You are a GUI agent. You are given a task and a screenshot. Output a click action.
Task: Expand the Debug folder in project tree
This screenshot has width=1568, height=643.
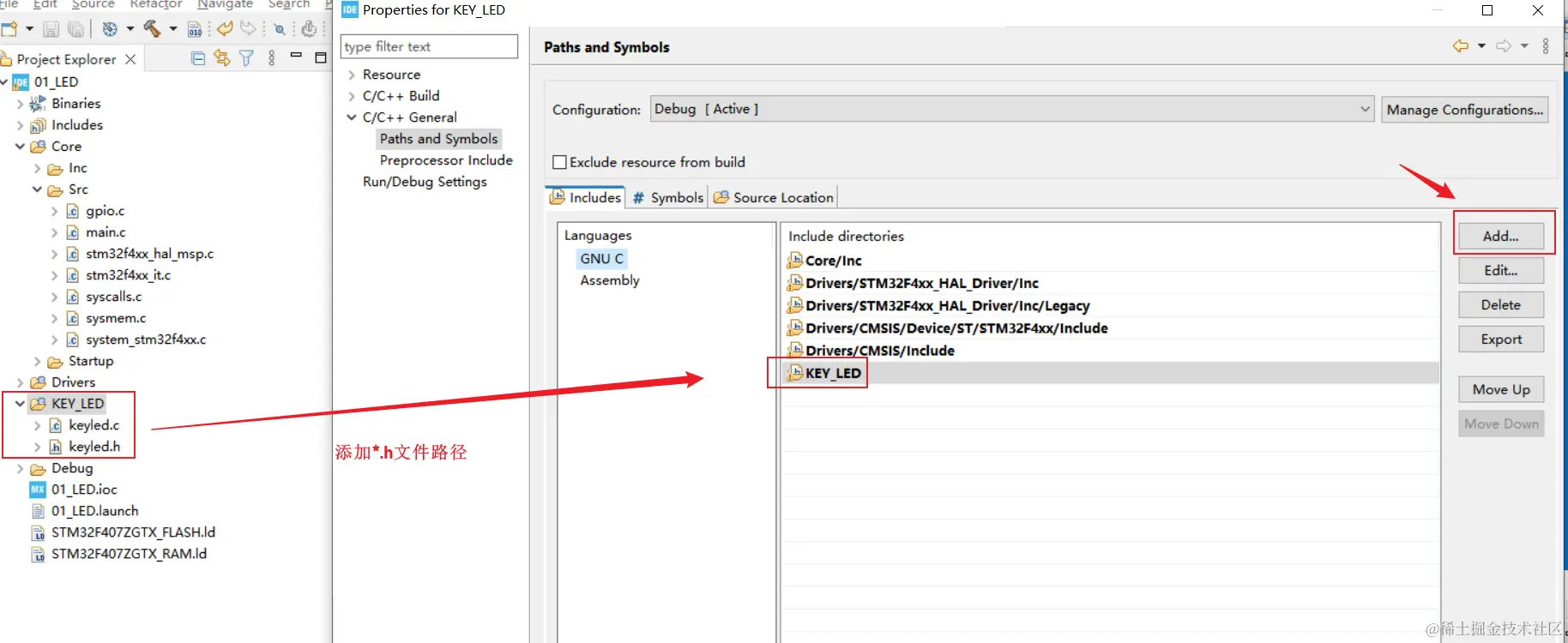[20, 468]
